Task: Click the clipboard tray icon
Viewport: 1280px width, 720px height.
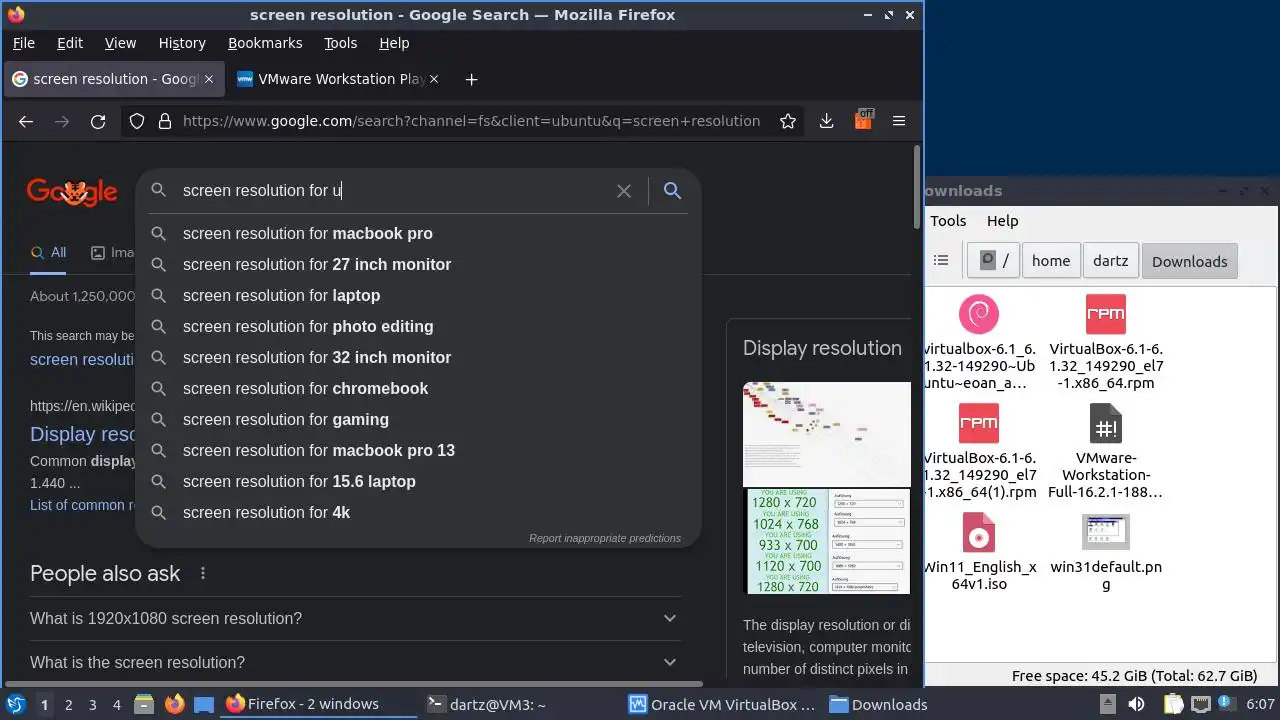Action: coord(1172,704)
